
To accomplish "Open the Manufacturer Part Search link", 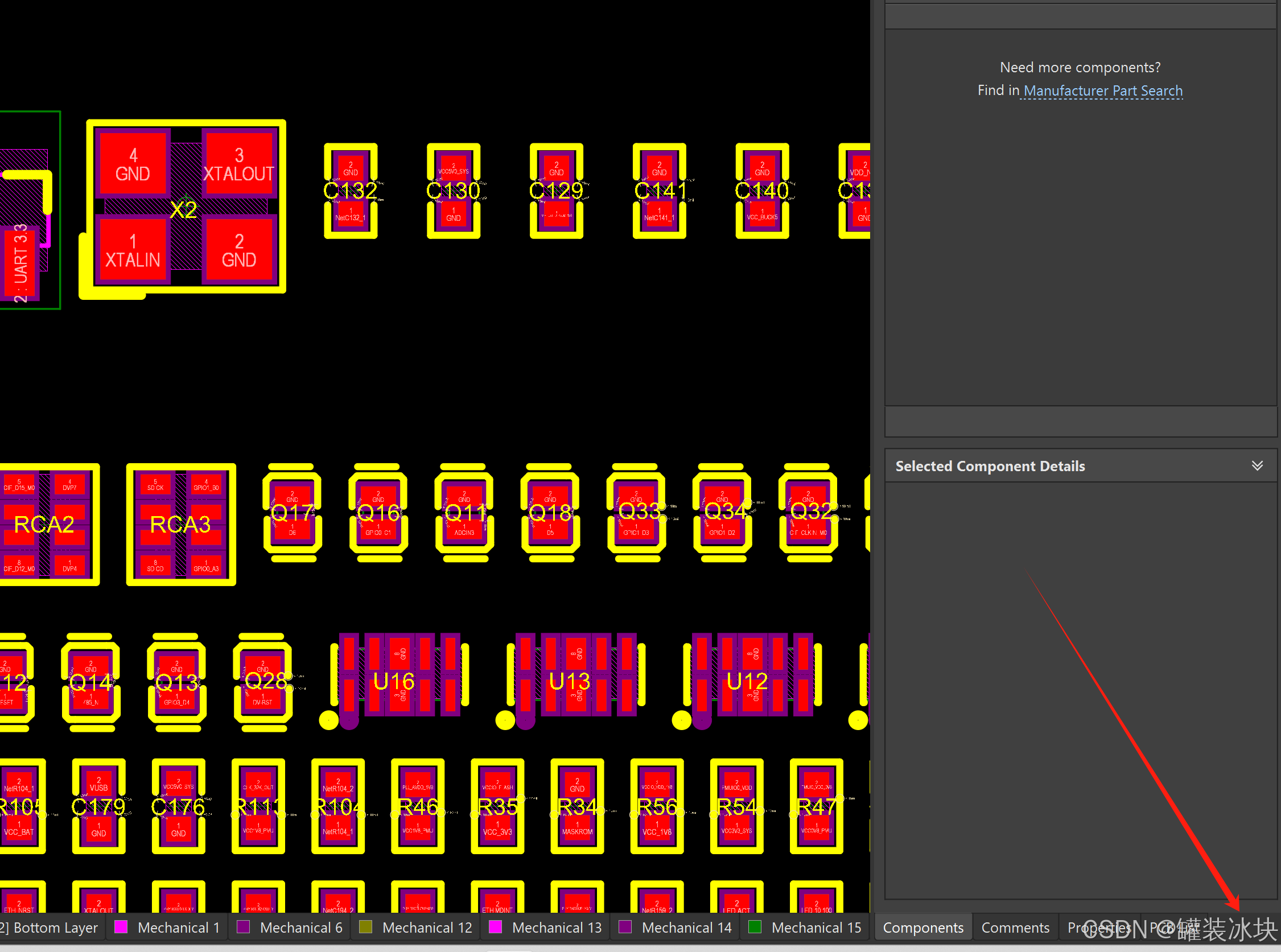I will coord(1102,90).
